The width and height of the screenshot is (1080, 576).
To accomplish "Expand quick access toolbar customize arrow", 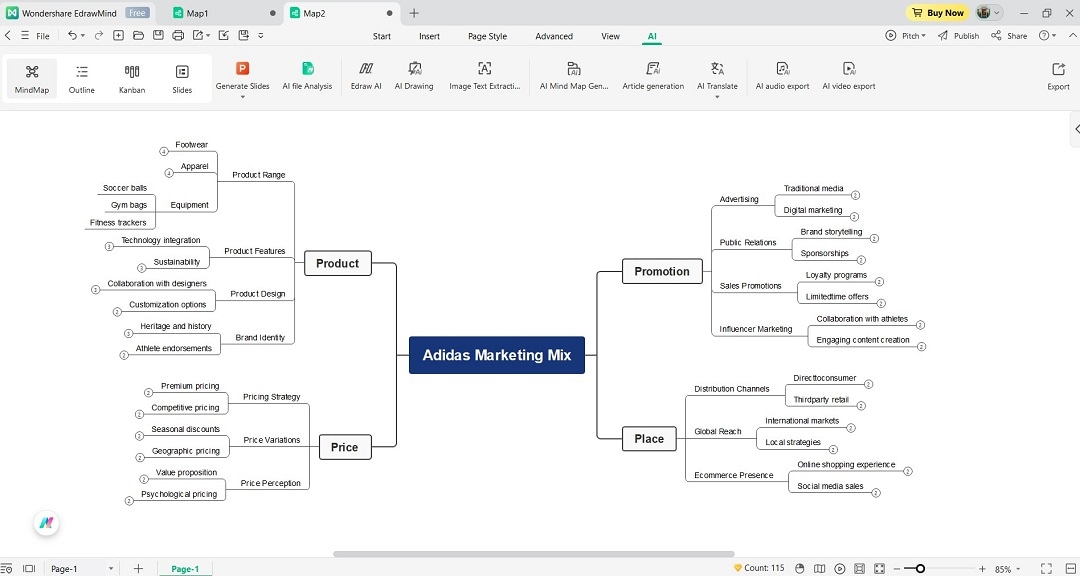I will (261, 35).
